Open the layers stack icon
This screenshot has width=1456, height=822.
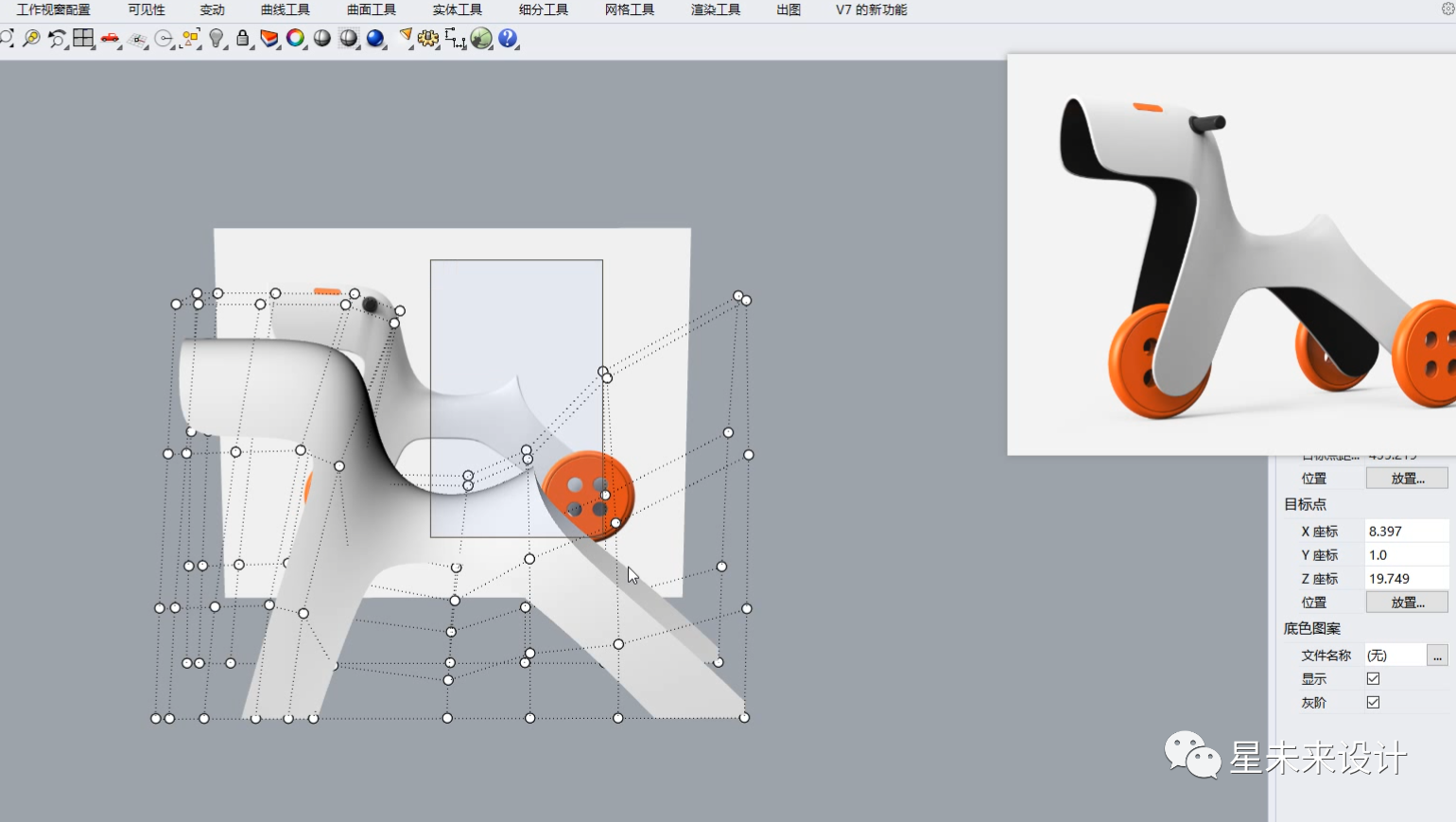click(269, 39)
